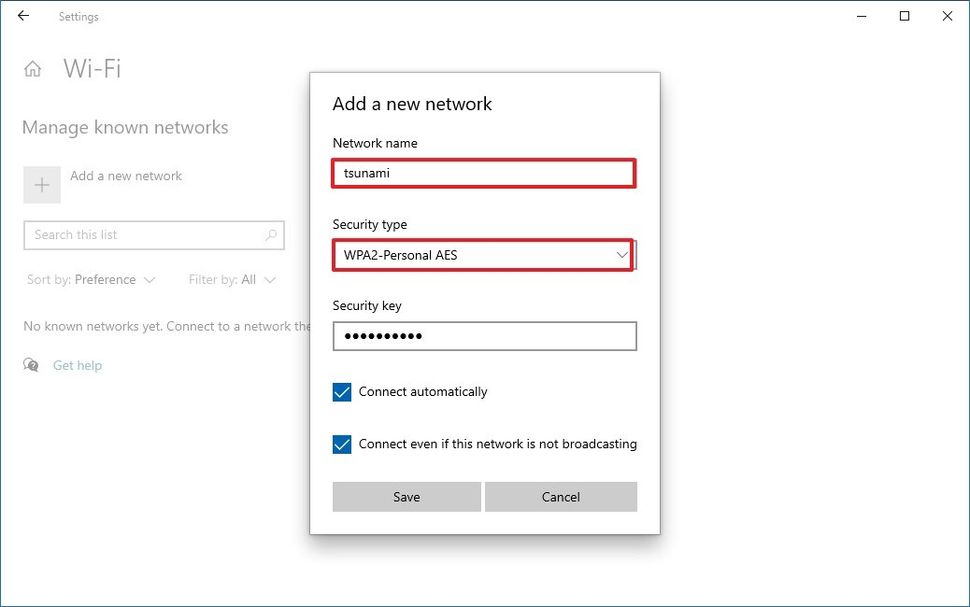
Task: Disable connecting when network is not broadcasting
Action: (341, 443)
